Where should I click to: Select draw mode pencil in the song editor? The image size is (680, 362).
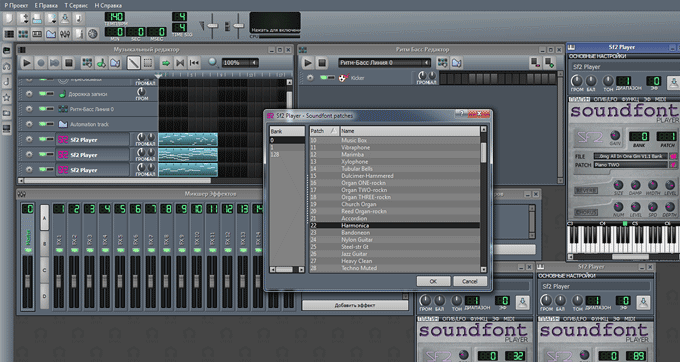(x=133, y=63)
